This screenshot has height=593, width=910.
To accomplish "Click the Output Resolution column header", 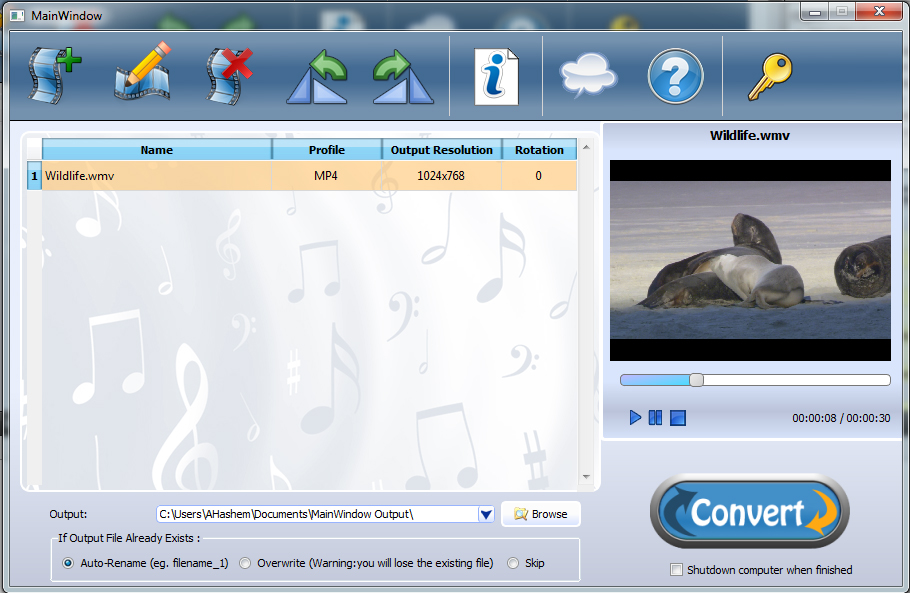I will click(442, 150).
